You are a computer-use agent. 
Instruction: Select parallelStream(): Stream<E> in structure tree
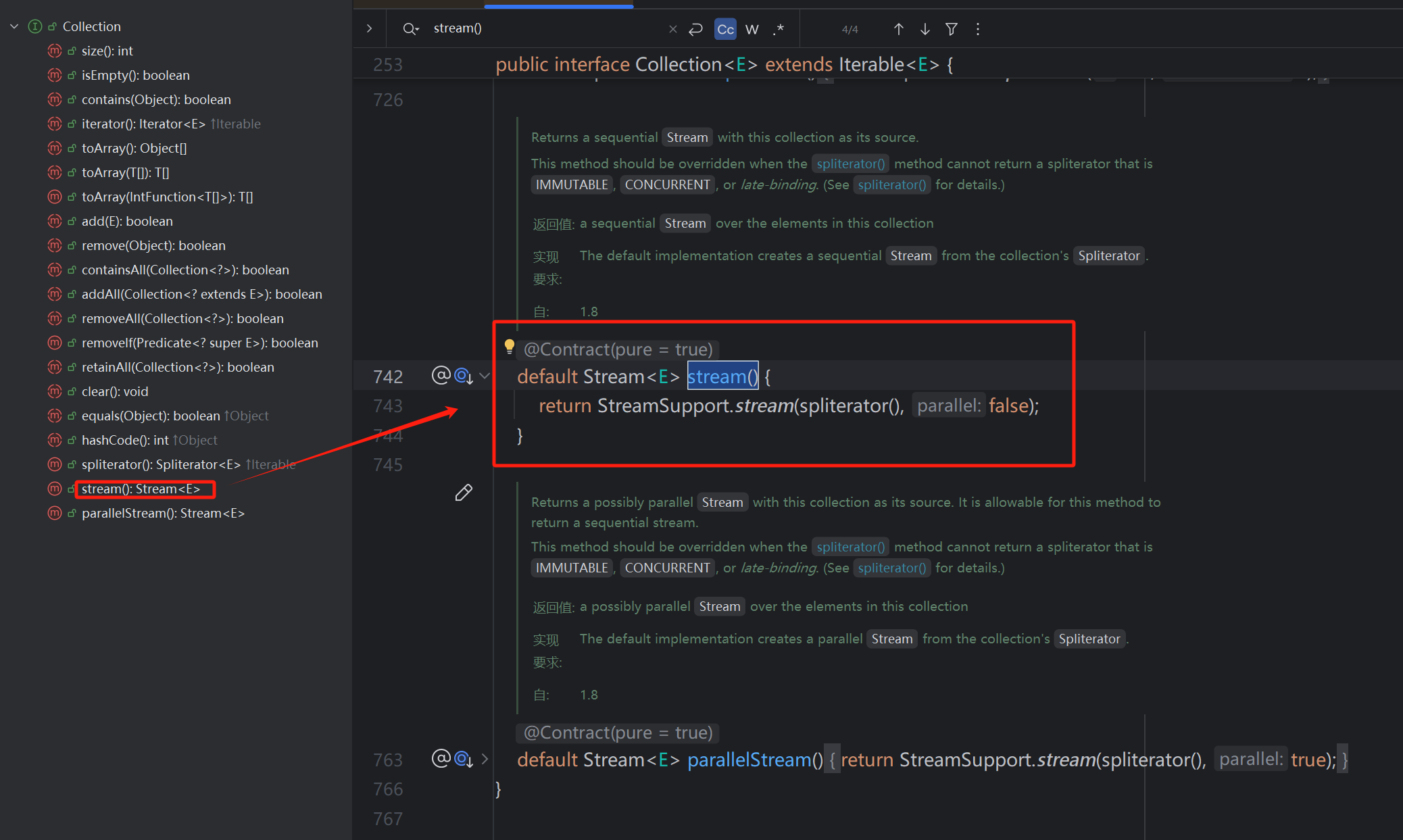163,513
